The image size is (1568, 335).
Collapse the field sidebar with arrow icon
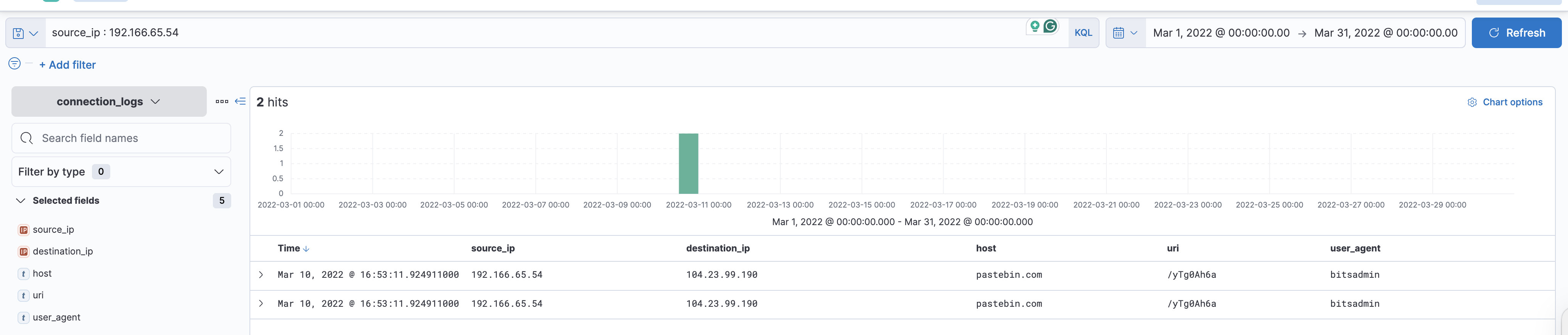click(240, 101)
